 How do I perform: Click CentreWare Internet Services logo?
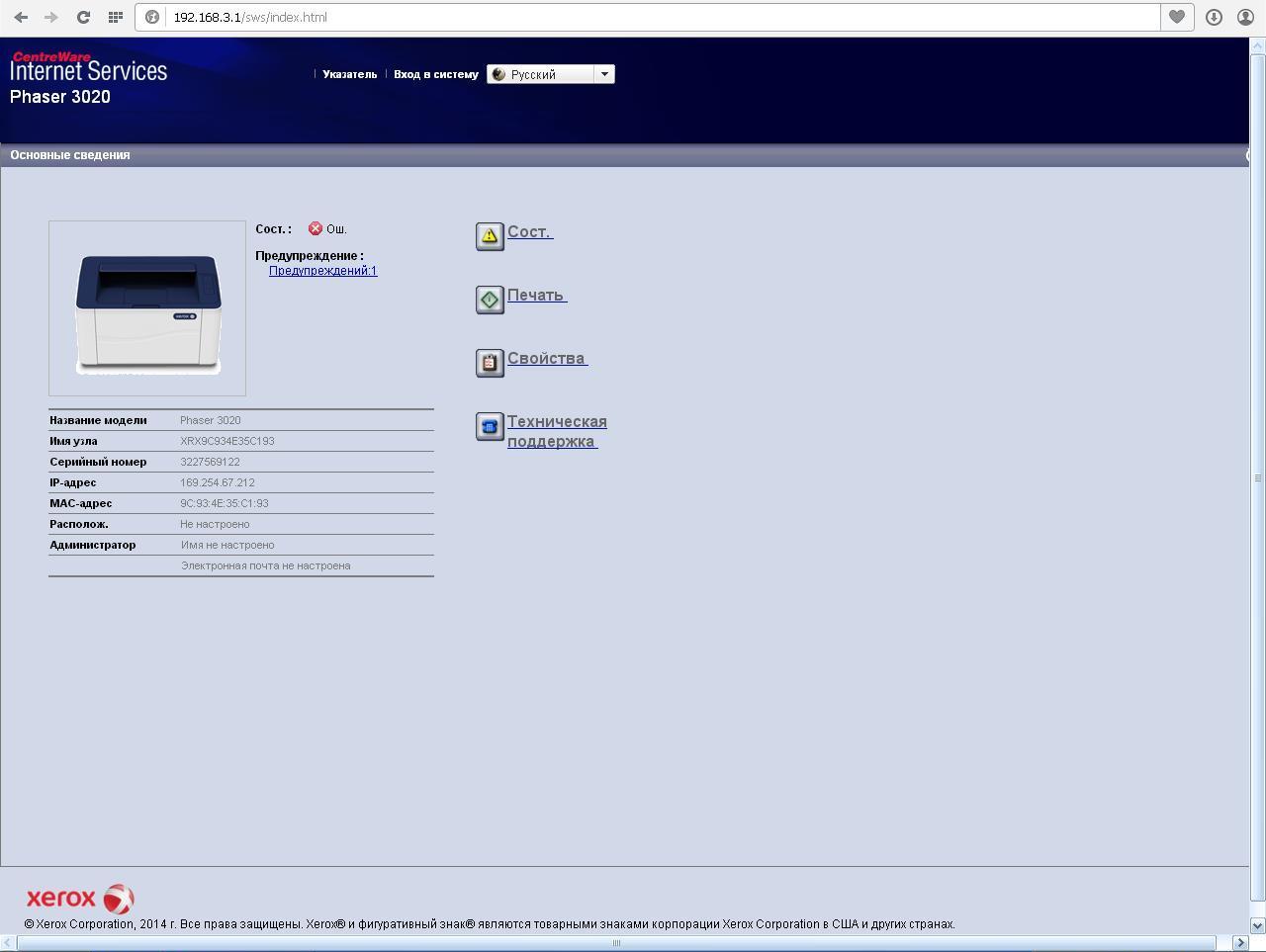coord(88,67)
